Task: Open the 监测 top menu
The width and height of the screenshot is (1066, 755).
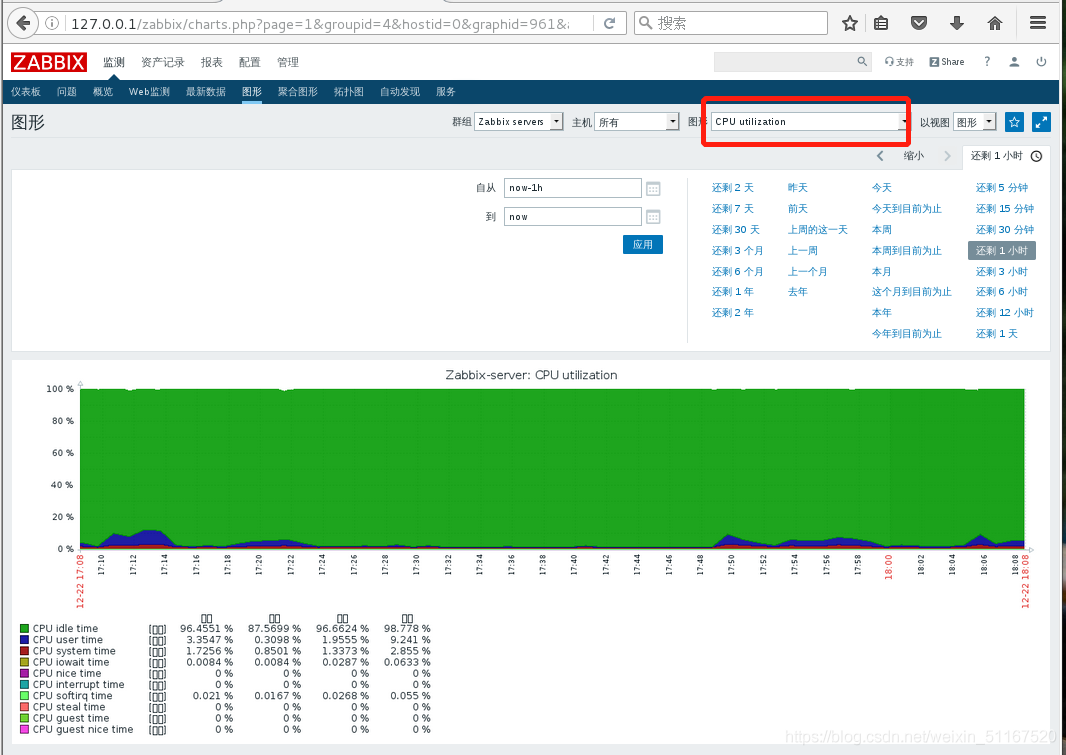Action: (x=114, y=63)
